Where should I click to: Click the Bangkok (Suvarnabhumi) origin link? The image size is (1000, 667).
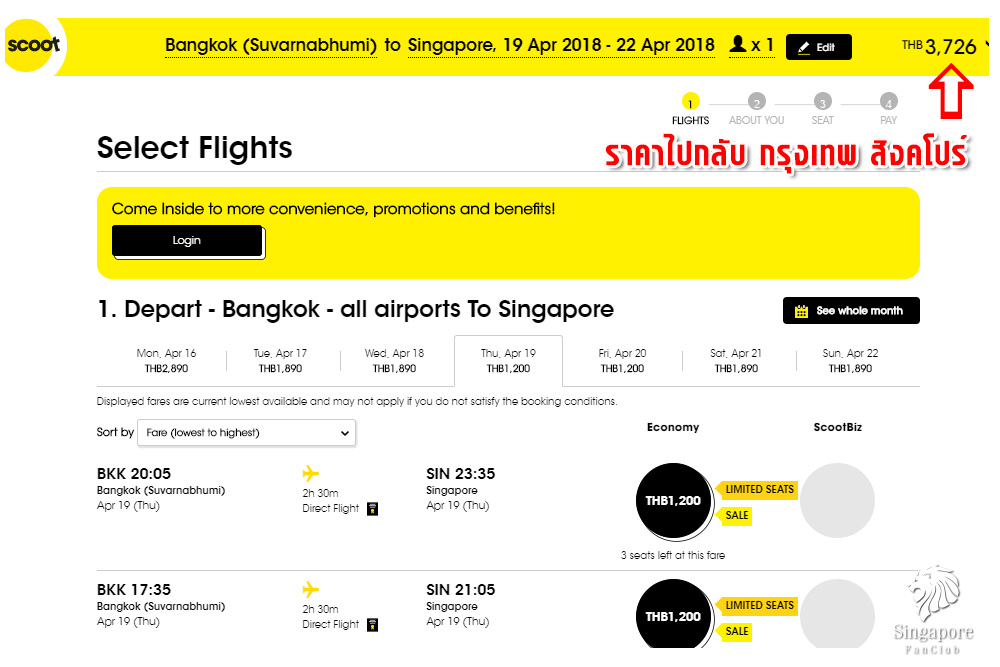(270, 45)
